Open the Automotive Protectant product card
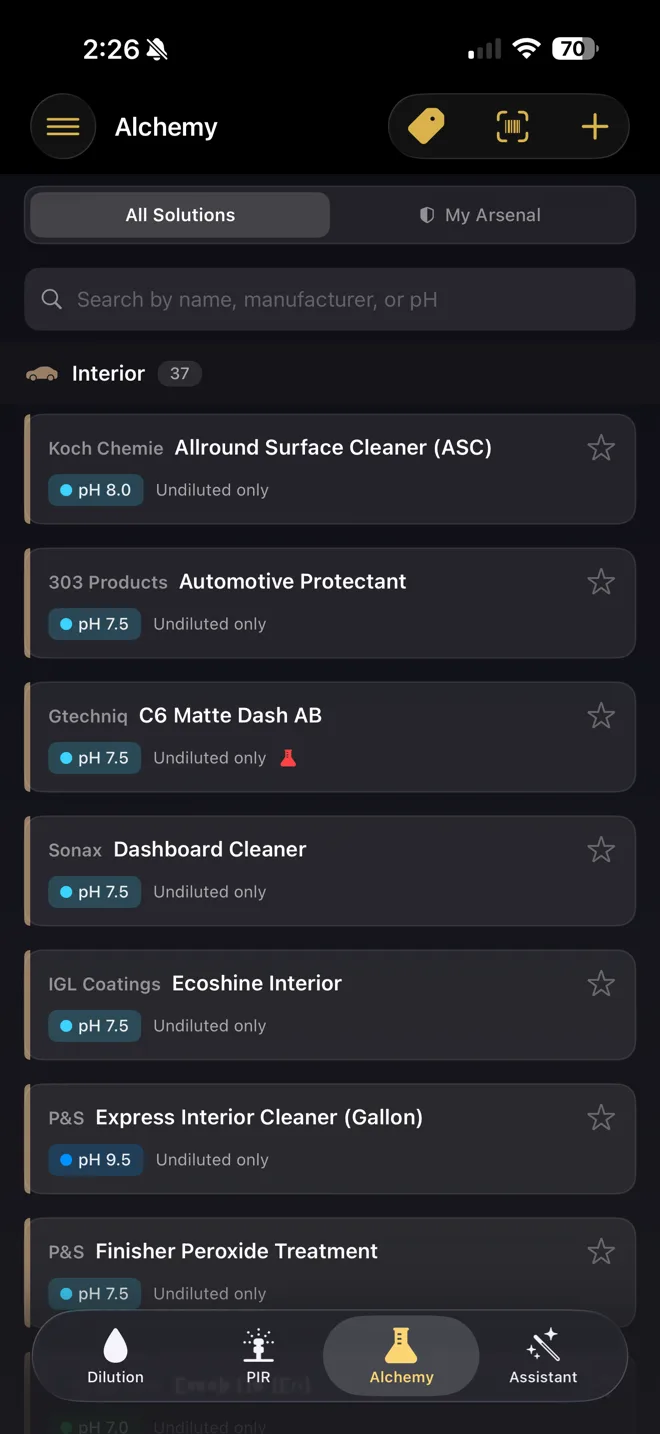This screenshot has height=1434, width=660. pos(300,601)
